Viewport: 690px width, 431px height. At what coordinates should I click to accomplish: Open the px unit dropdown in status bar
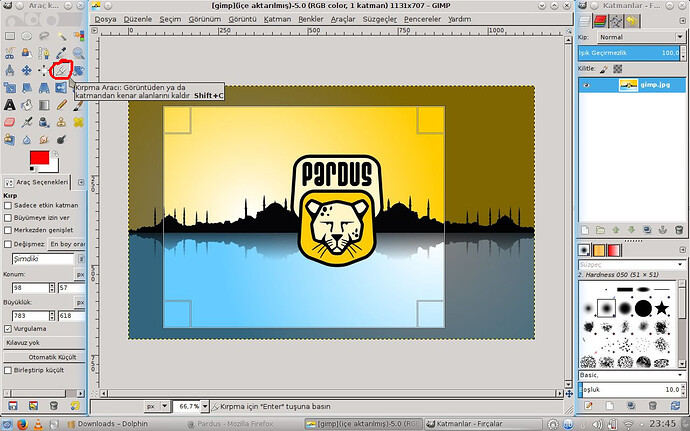click(x=157, y=406)
